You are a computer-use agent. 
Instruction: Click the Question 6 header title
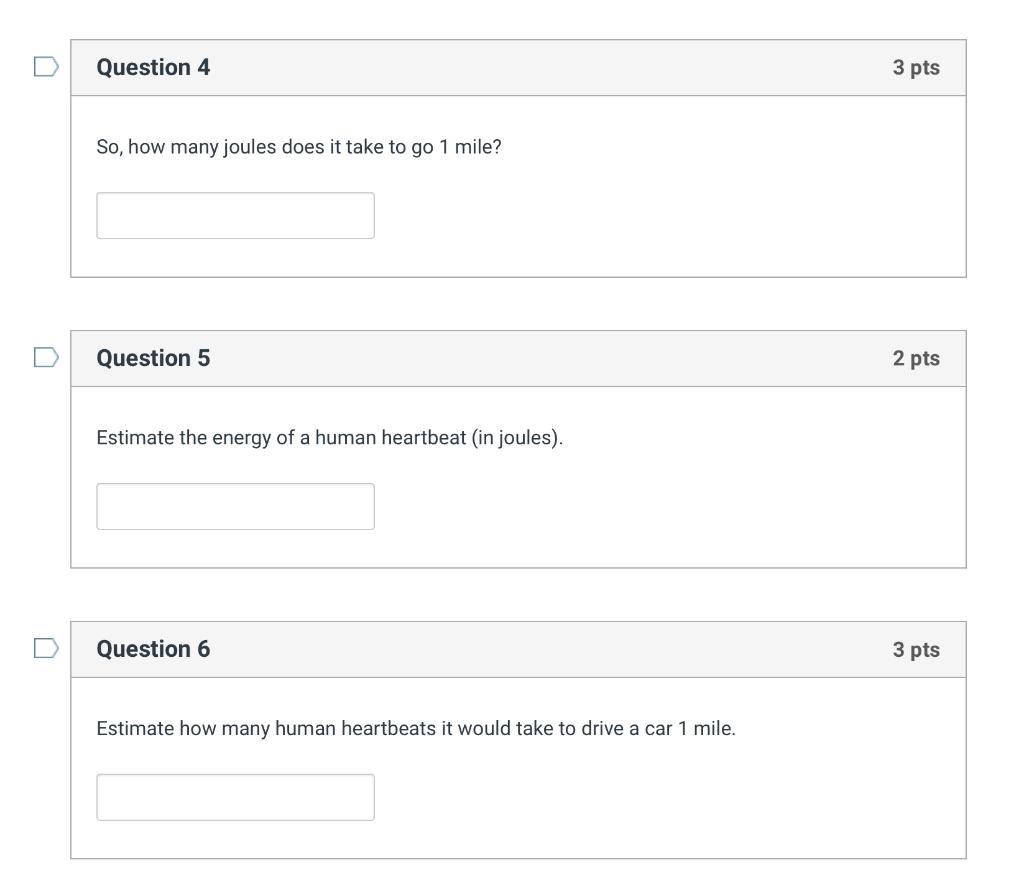click(153, 649)
